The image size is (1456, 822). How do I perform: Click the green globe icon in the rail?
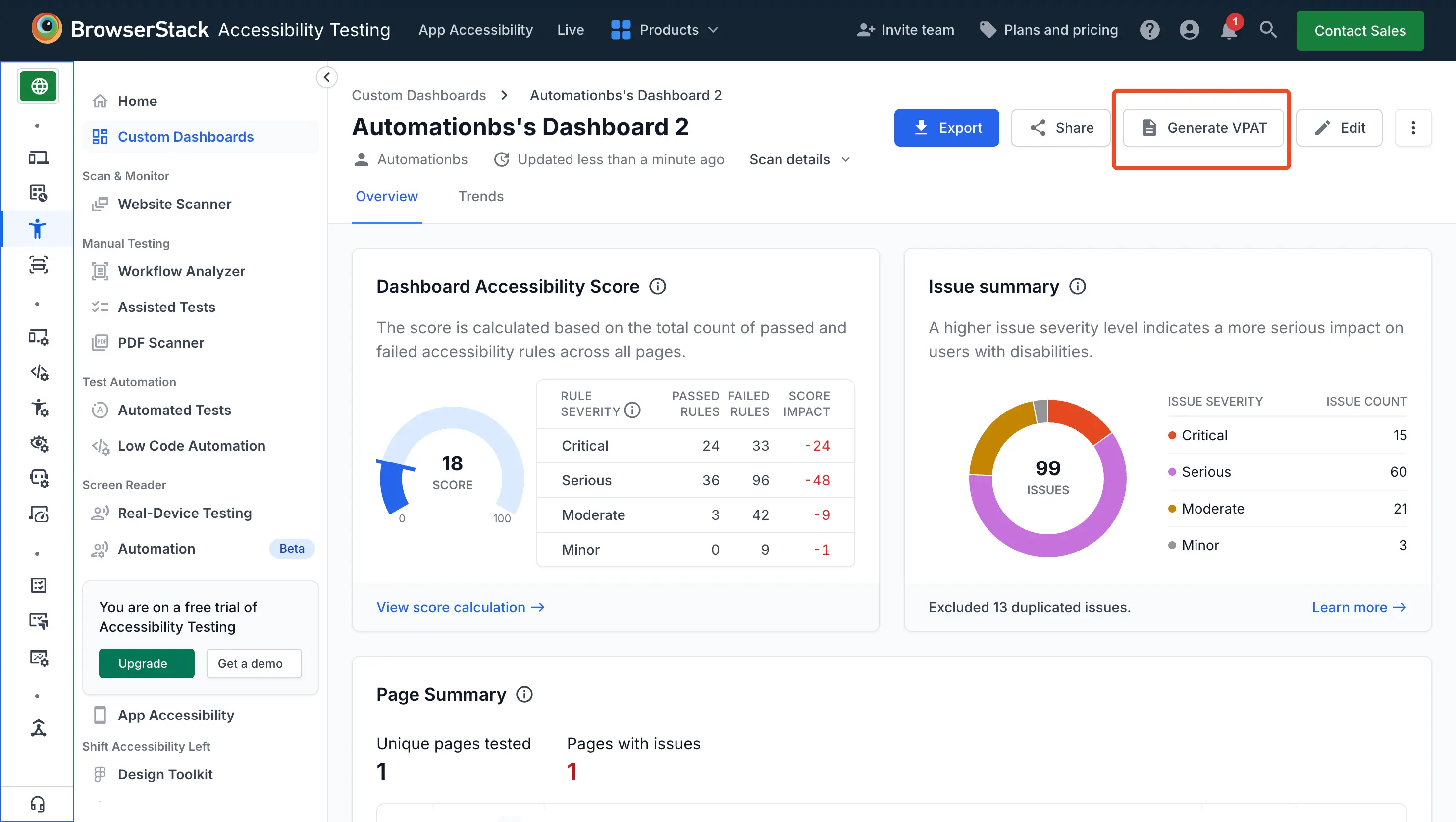[x=39, y=86]
